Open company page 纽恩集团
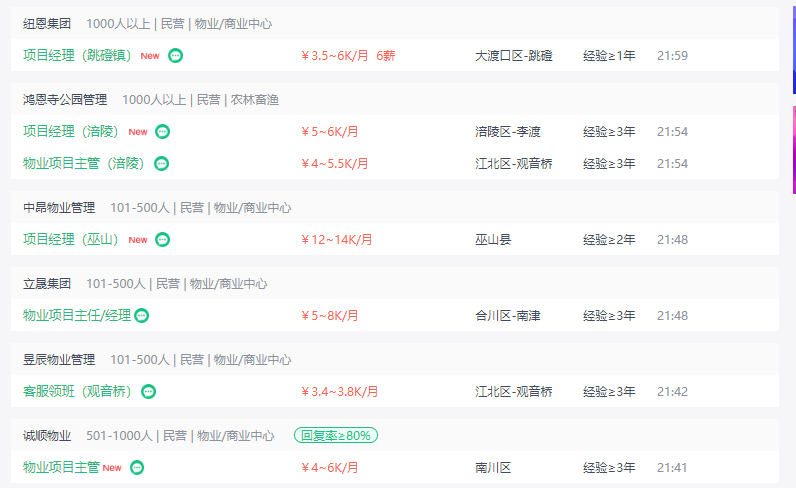 pyautogui.click(x=47, y=24)
